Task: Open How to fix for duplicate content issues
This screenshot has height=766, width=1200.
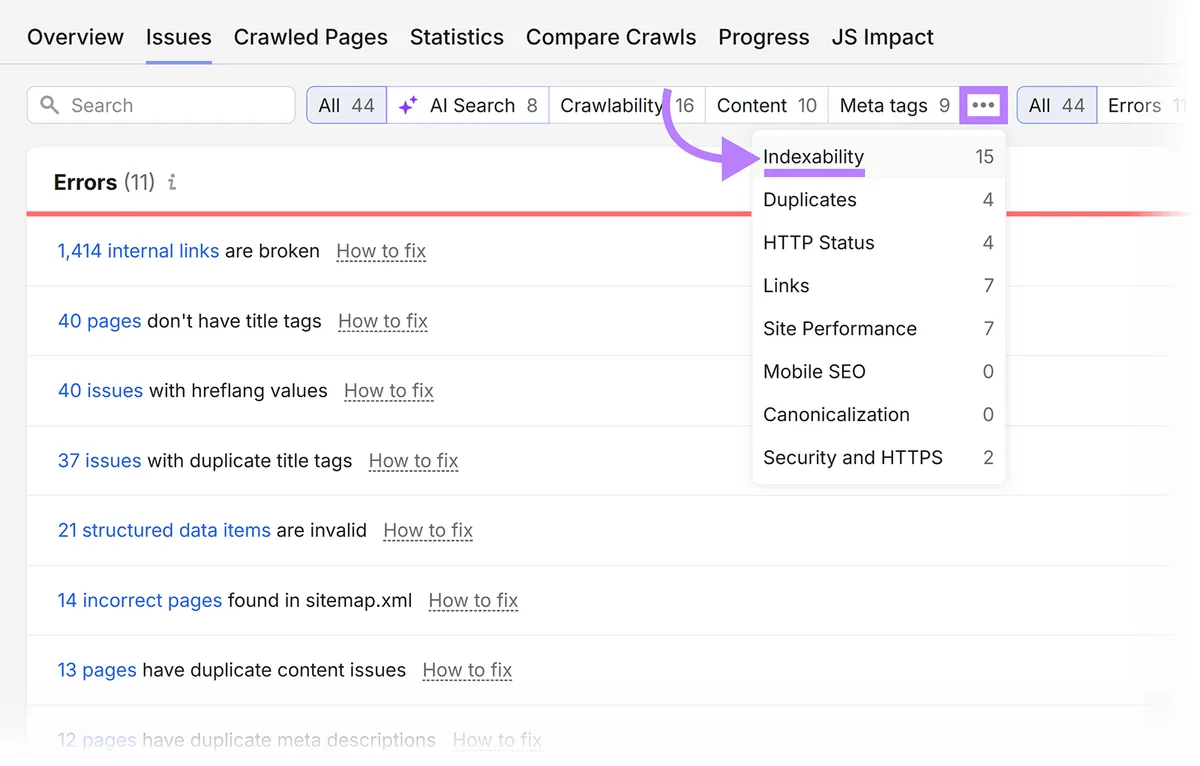Action: pyautogui.click(x=467, y=670)
